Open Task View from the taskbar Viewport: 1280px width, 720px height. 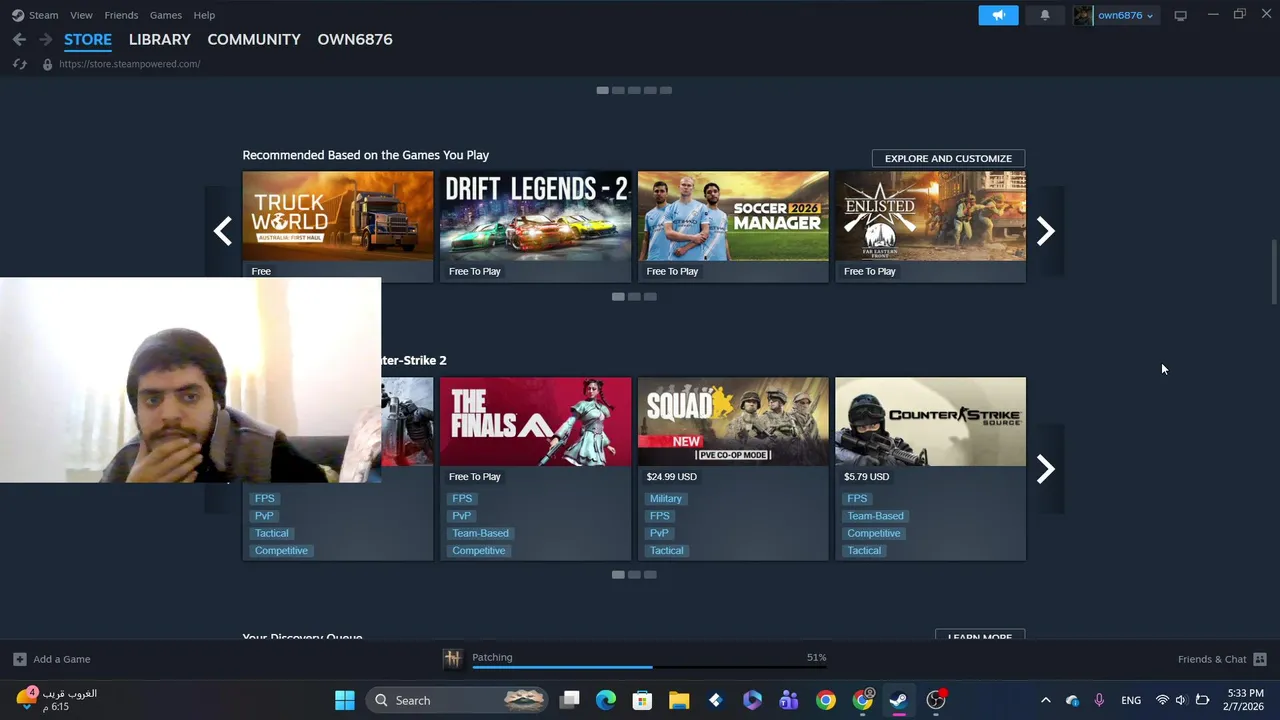pos(569,700)
